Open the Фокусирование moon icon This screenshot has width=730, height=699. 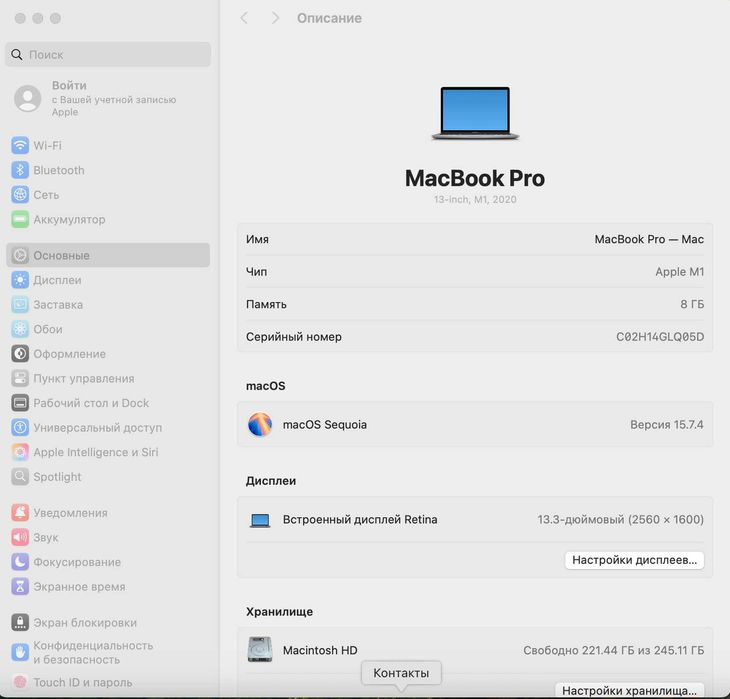point(20,562)
